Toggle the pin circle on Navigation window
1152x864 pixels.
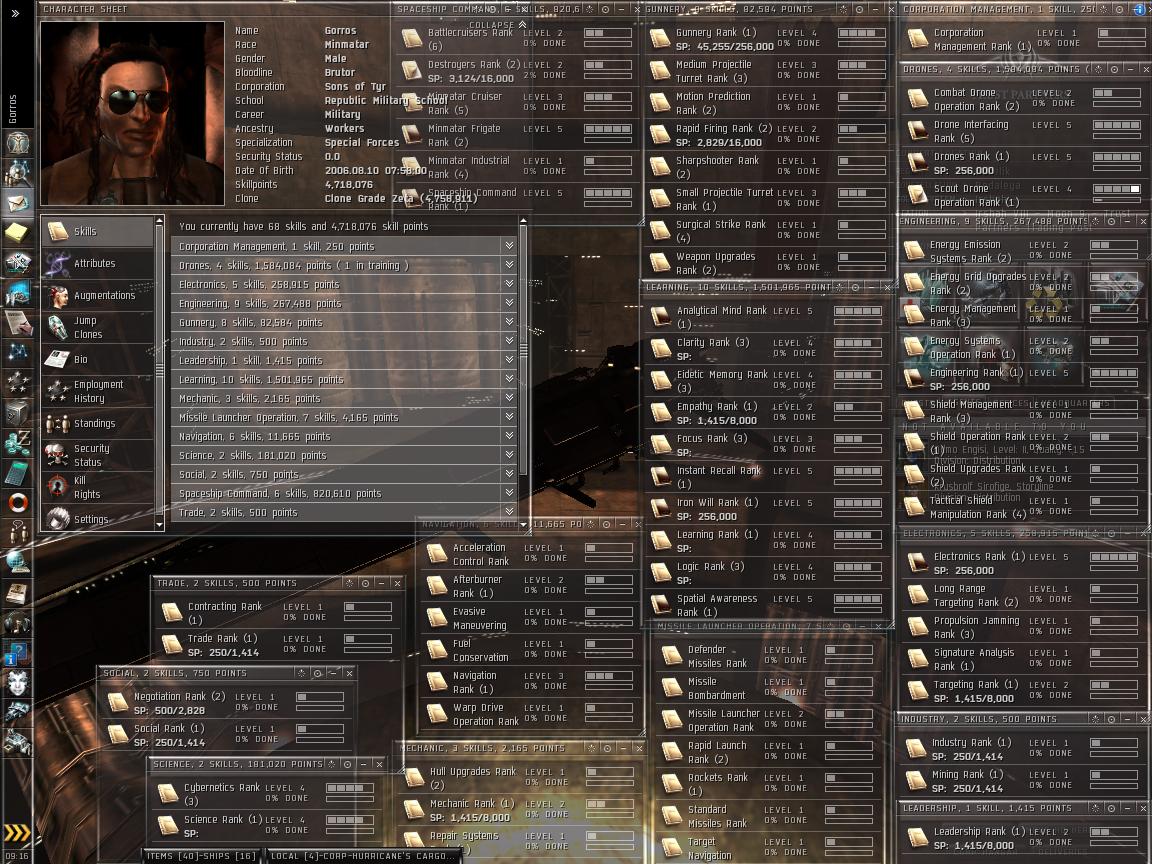(606, 524)
